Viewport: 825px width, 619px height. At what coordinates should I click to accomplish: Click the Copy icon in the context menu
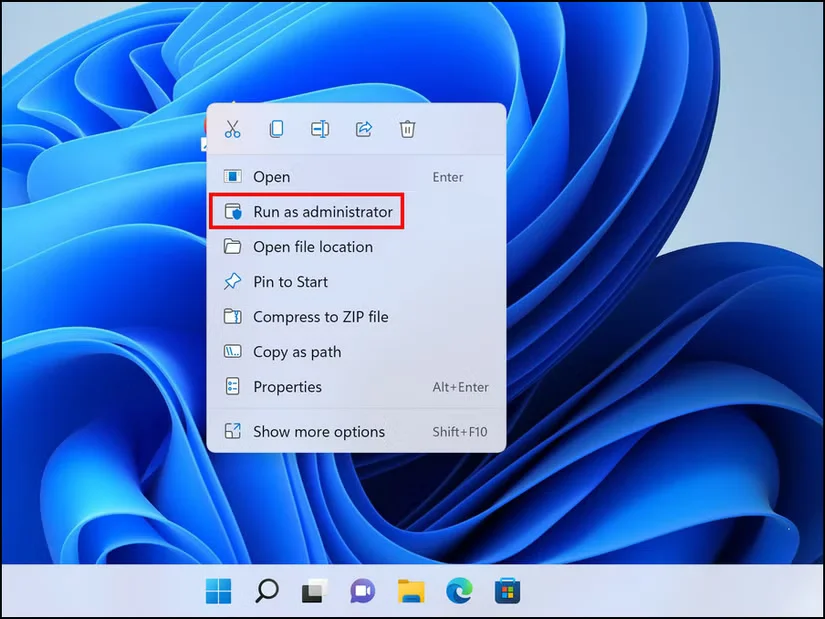[x=276, y=129]
